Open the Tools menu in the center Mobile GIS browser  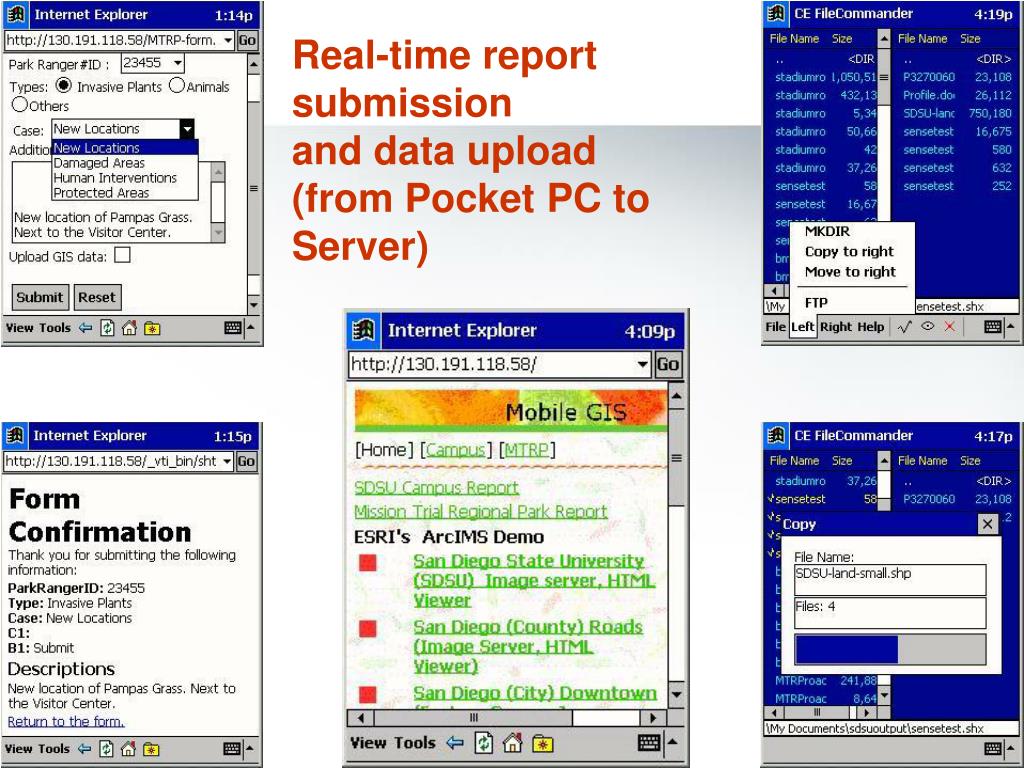click(x=415, y=743)
